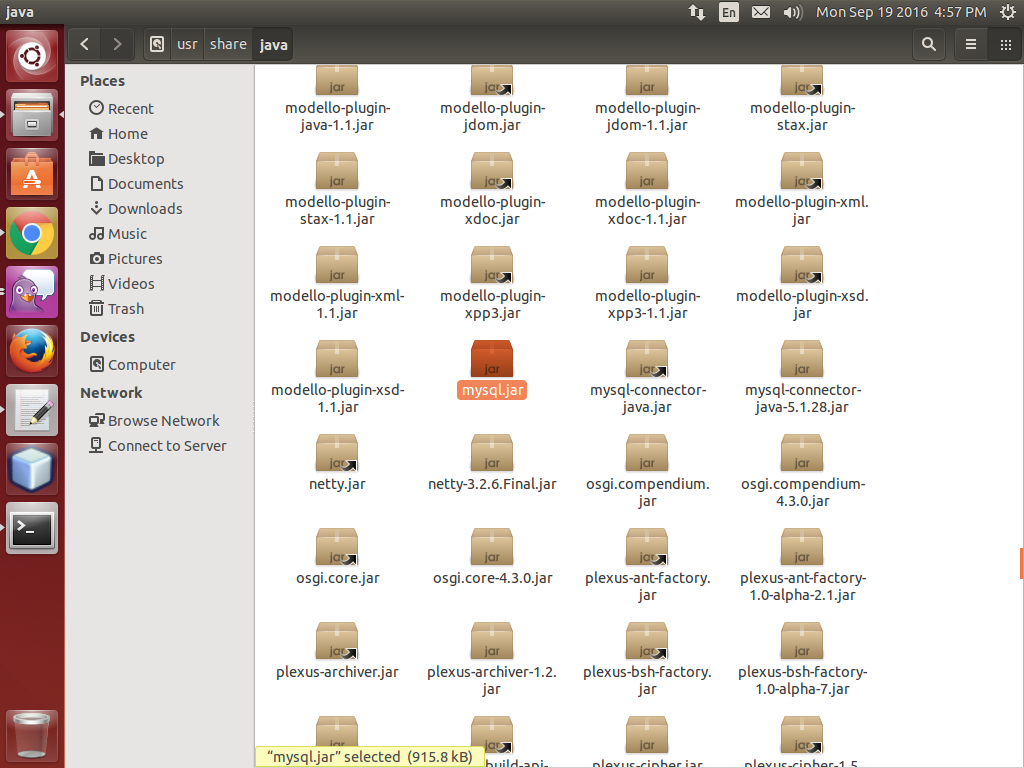Navigate to "share" via the path bar
The height and width of the screenshot is (768, 1024).
[228, 44]
